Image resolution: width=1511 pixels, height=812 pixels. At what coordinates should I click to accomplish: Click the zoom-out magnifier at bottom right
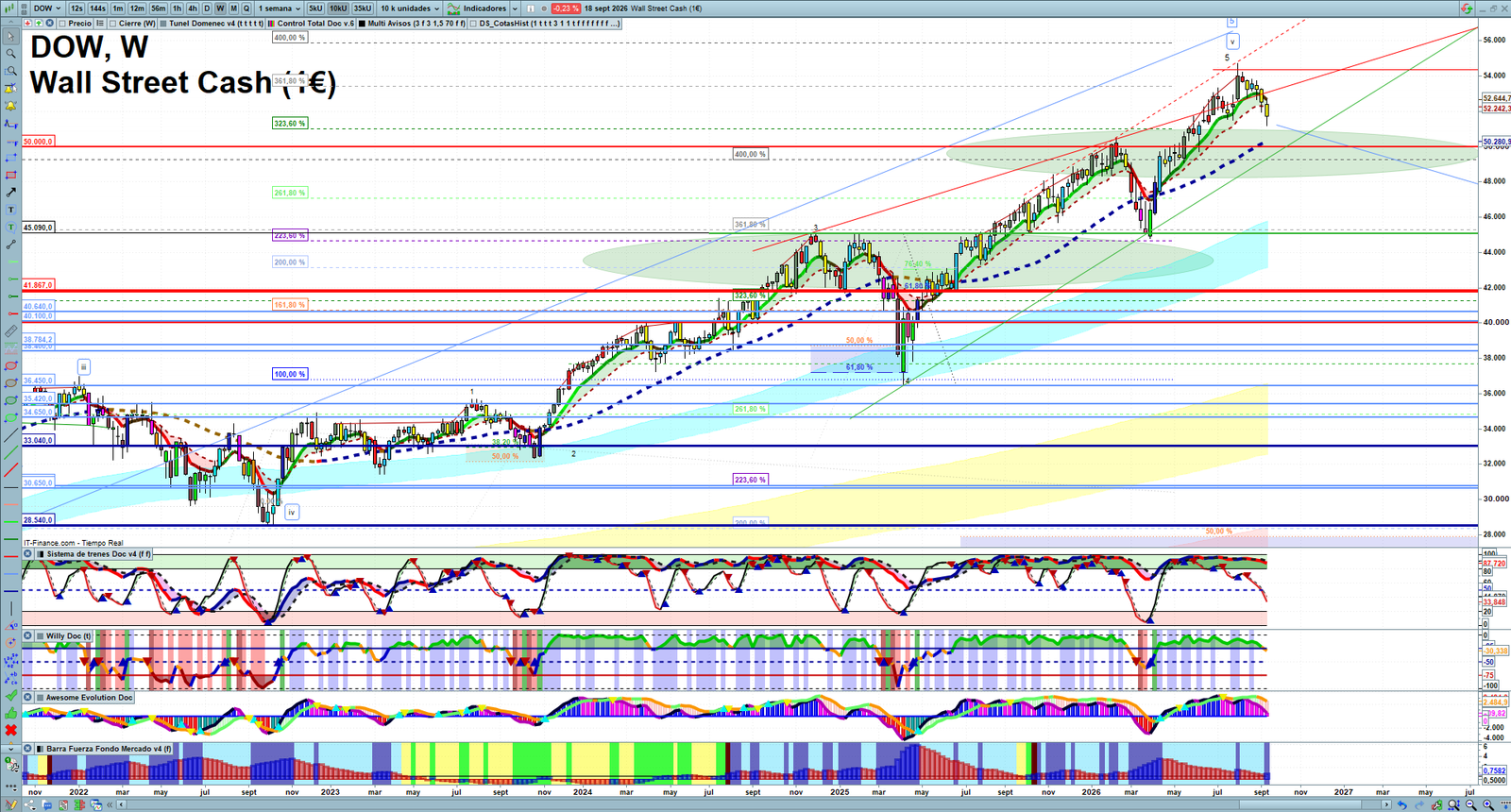pyautogui.click(x=1470, y=805)
